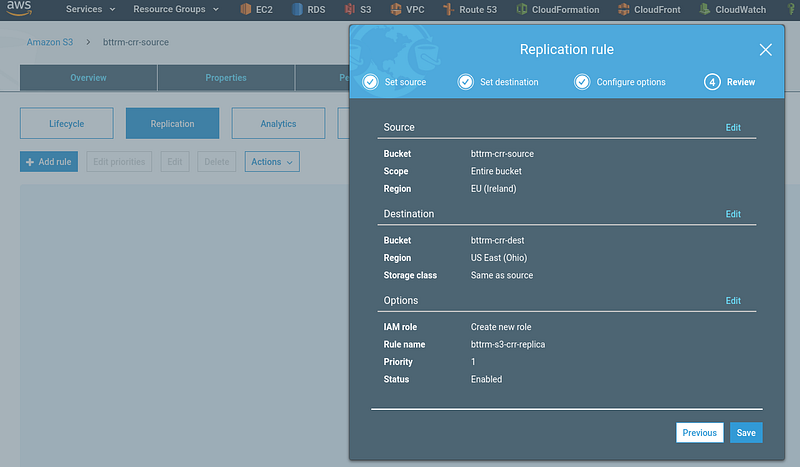The height and width of the screenshot is (467, 800).
Task: Open the CloudFront shortcut
Action: 649,9
